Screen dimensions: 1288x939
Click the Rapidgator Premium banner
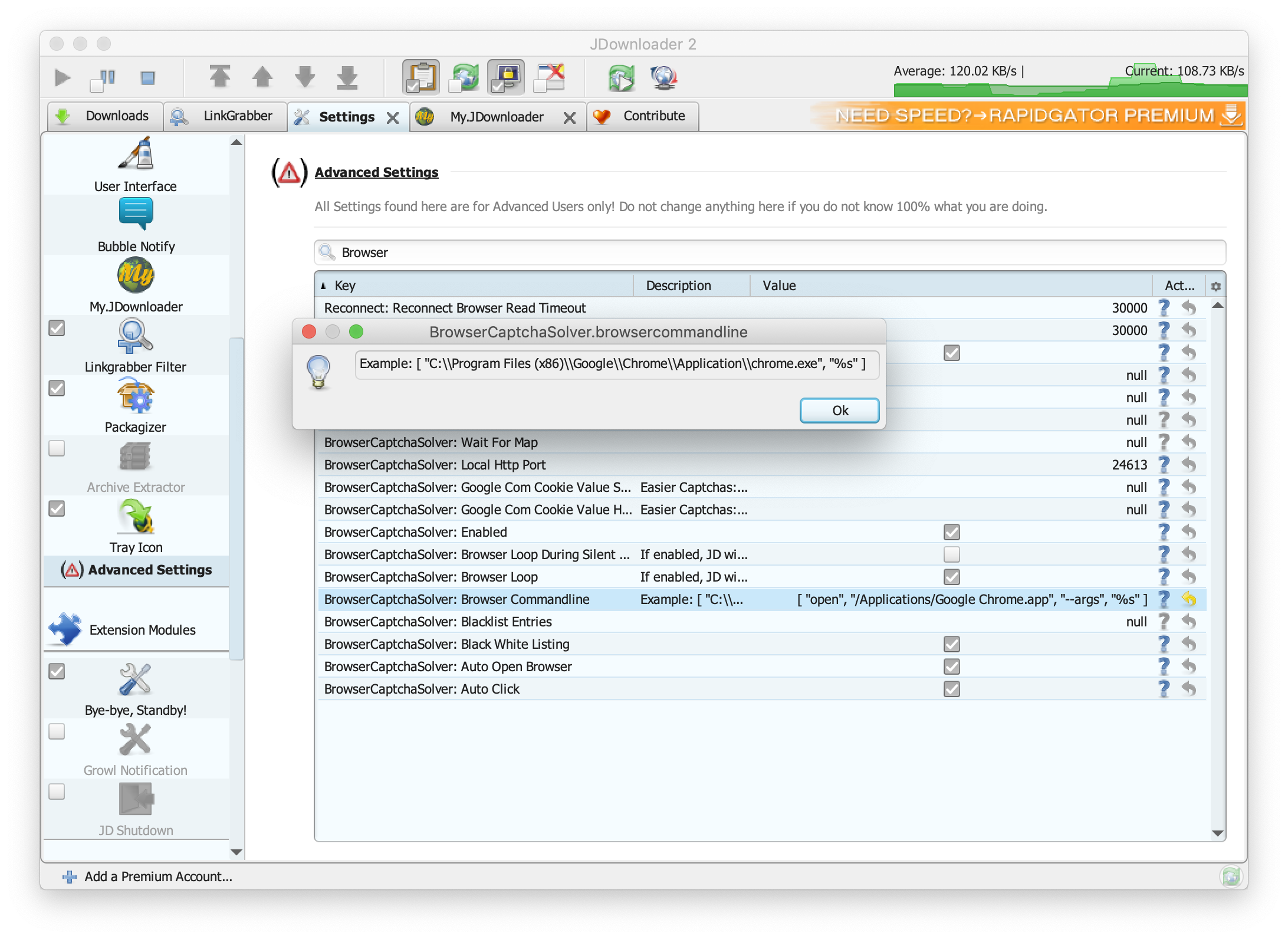click(x=1030, y=116)
